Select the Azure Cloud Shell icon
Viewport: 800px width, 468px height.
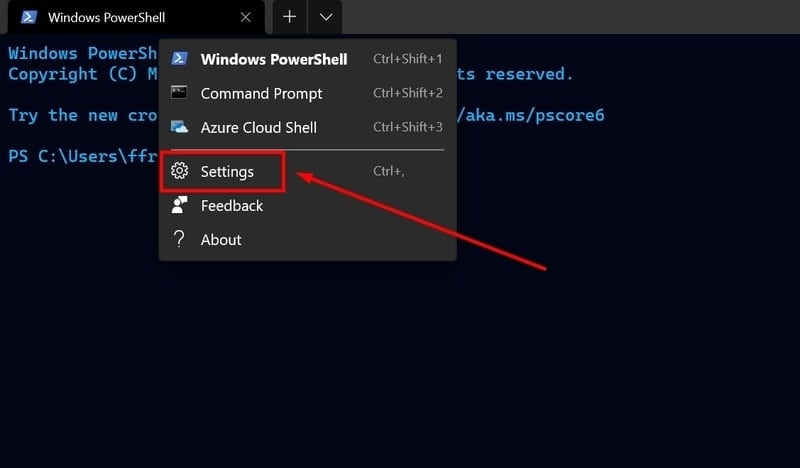[x=179, y=127]
